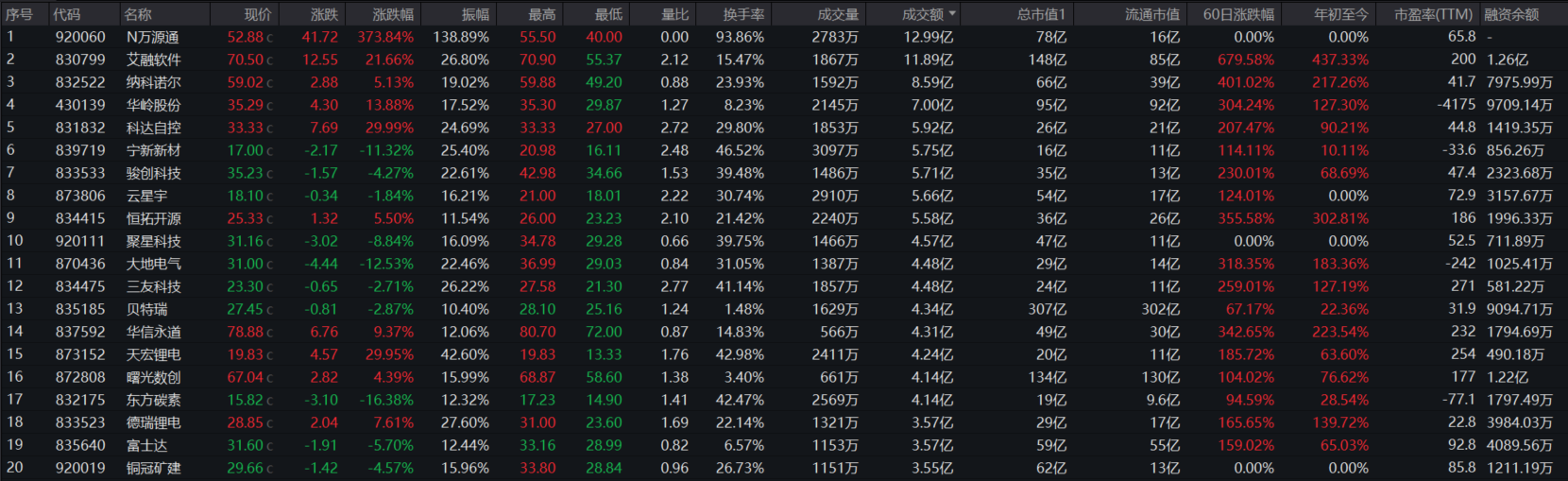Image resolution: width=1568 pixels, height=481 pixels.
Task: Sort by 流通市值 column header
Action: click(x=1152, y=14)
